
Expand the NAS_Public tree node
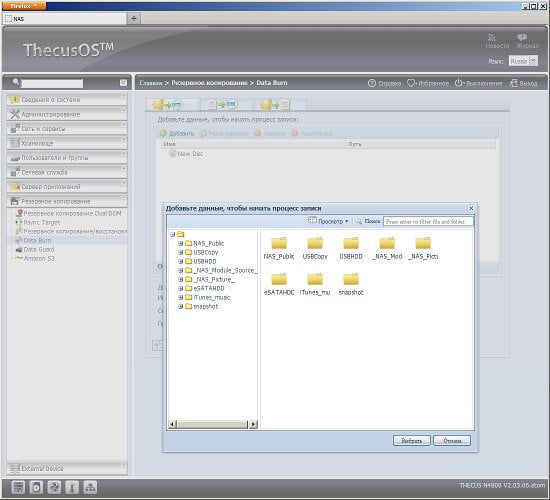click(x=180, y=243)
